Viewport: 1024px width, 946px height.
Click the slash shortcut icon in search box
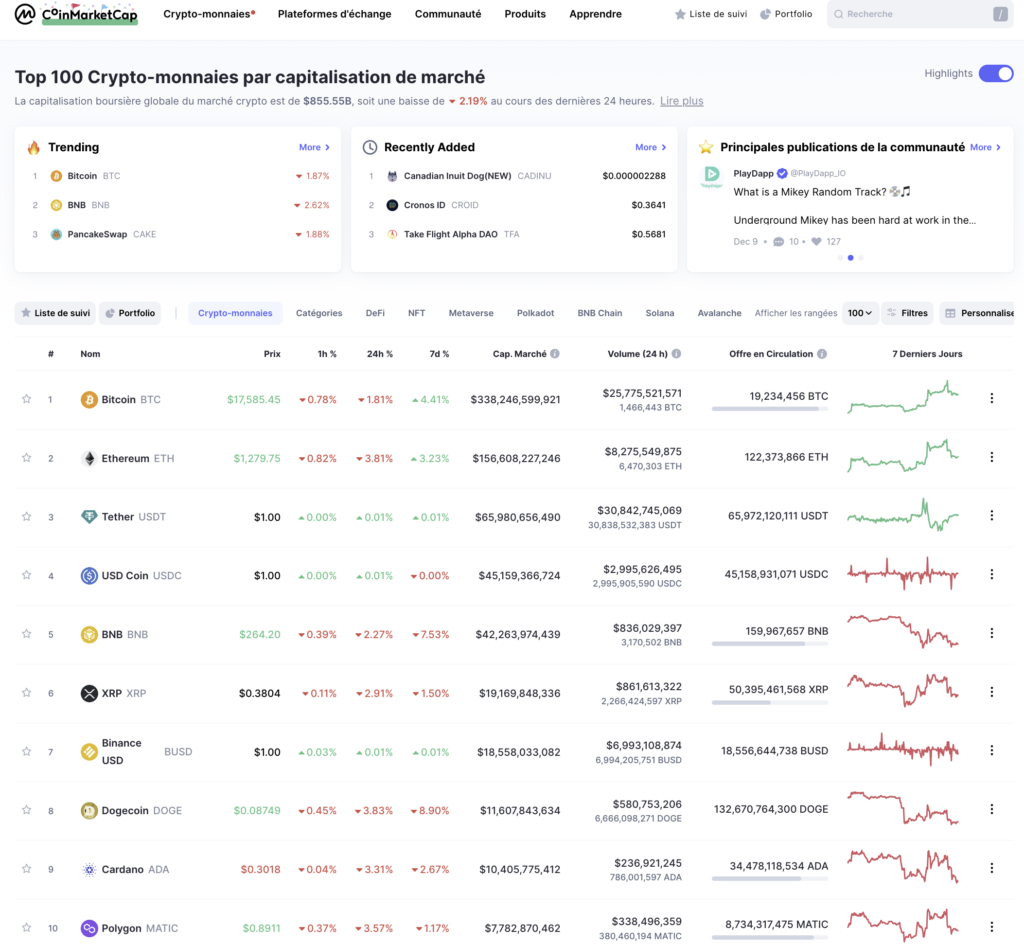(1000, 14)
